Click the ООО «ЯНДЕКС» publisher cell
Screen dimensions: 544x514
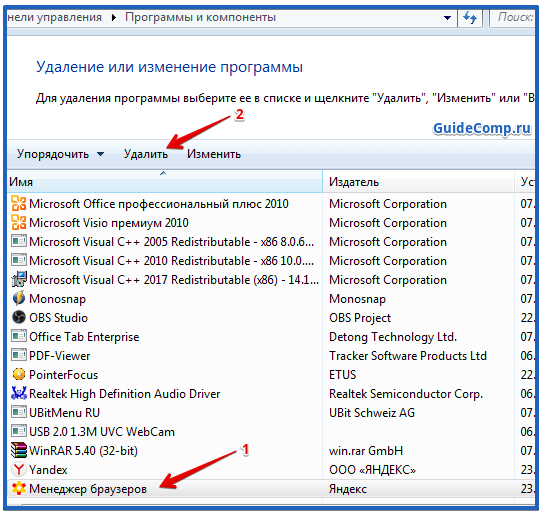pos(372,470)
